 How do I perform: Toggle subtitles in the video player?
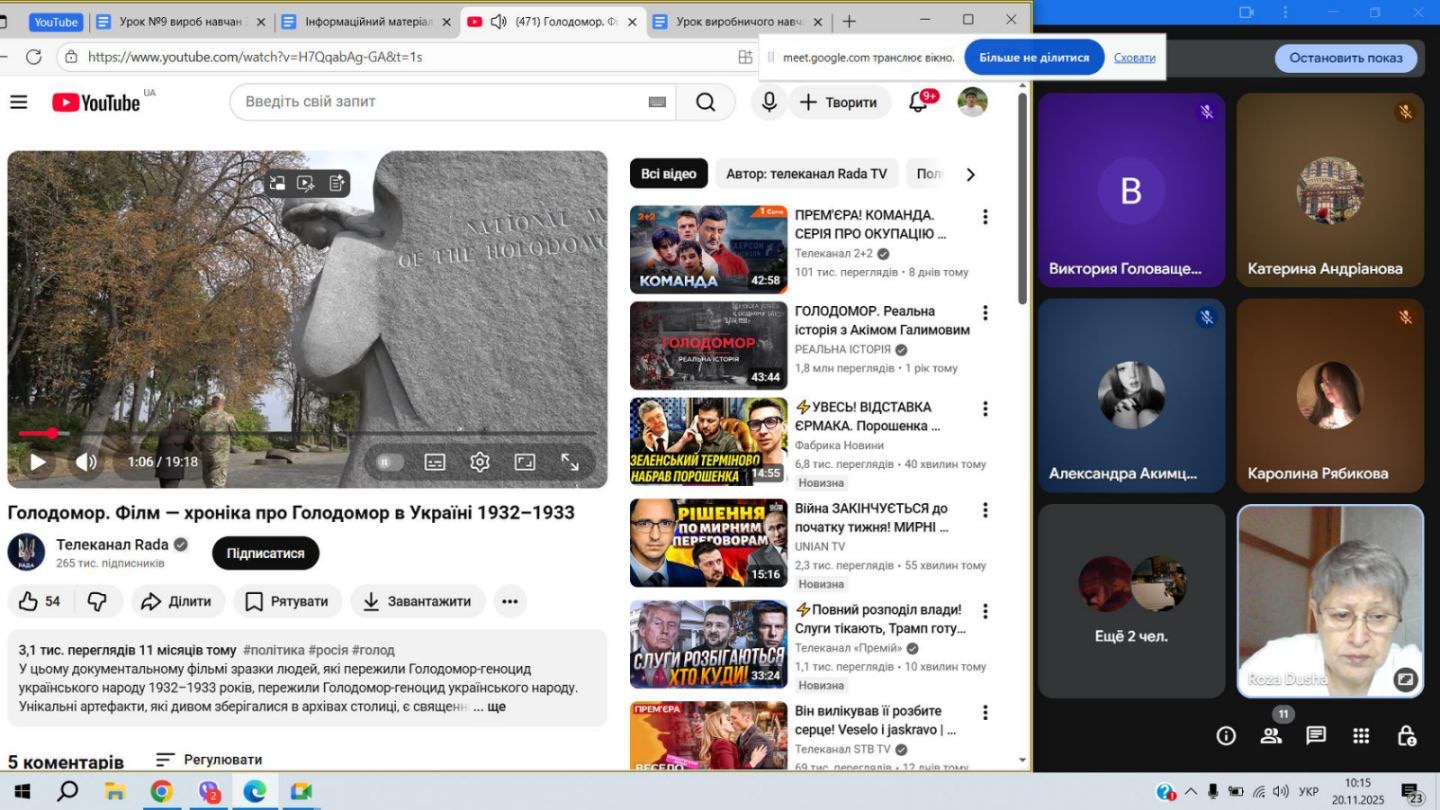pos(435,462)
